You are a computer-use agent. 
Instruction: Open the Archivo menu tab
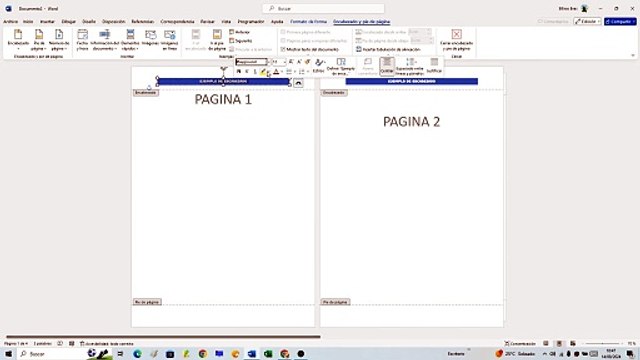pos(10,22)
